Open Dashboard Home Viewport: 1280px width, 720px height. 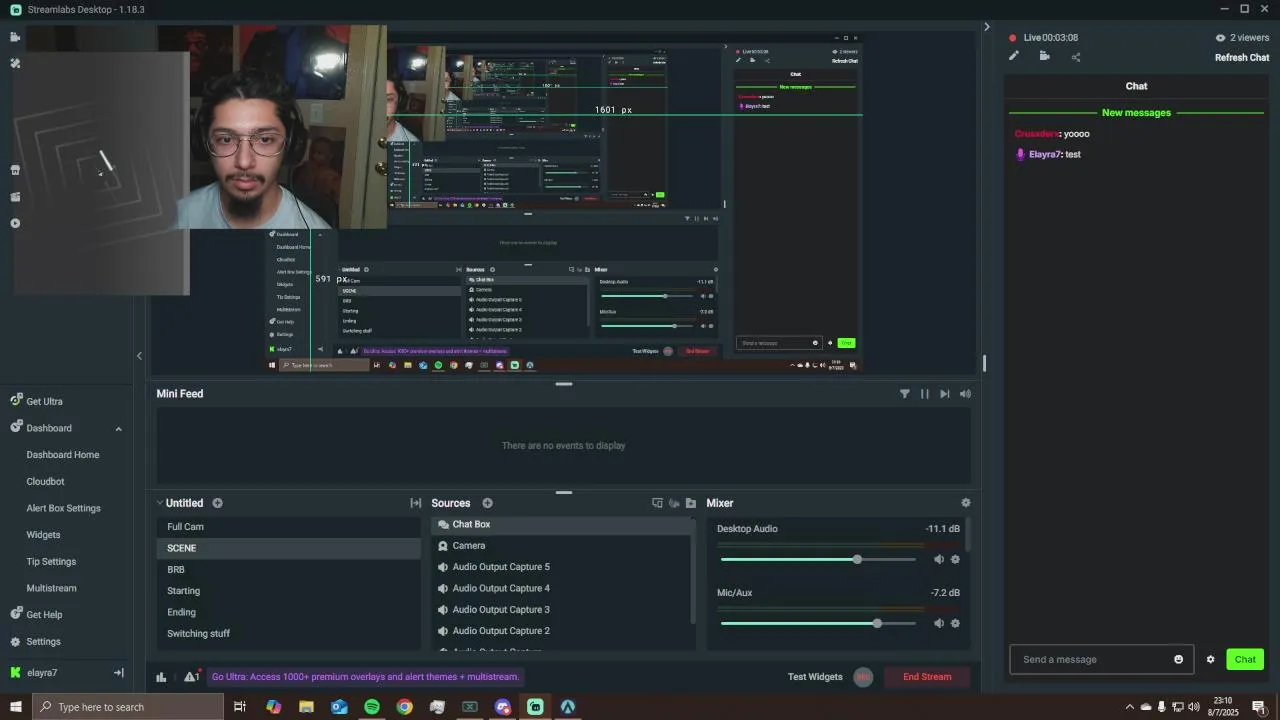click(63, 455)
